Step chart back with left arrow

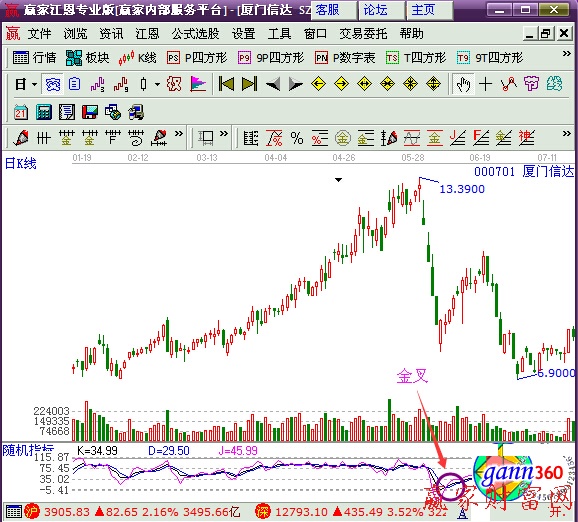(273, 84)
